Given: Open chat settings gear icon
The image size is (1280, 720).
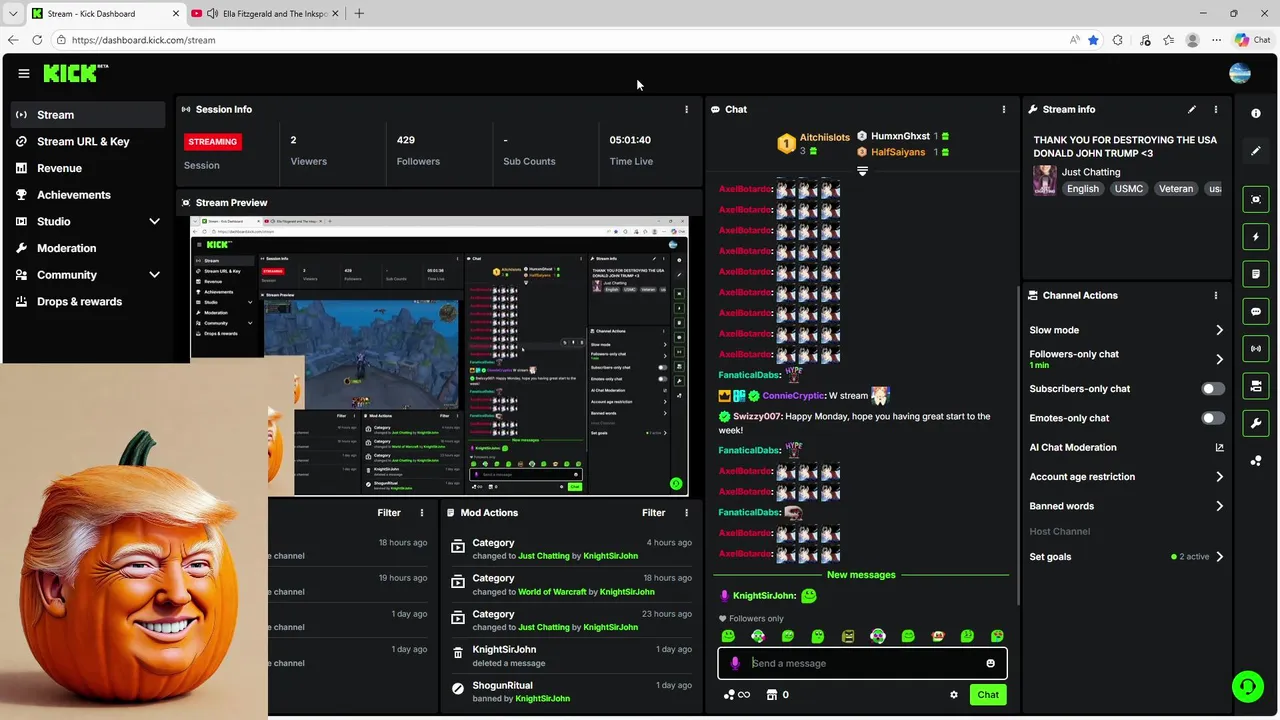Looking at the screenshot, I should pyautogui.click(x=954, y=695).
